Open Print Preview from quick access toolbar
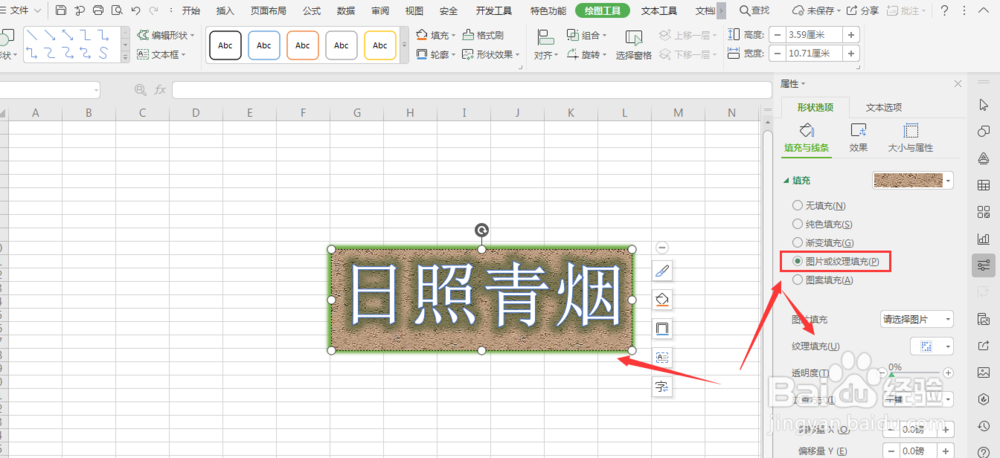 click(x=117, y=10)
